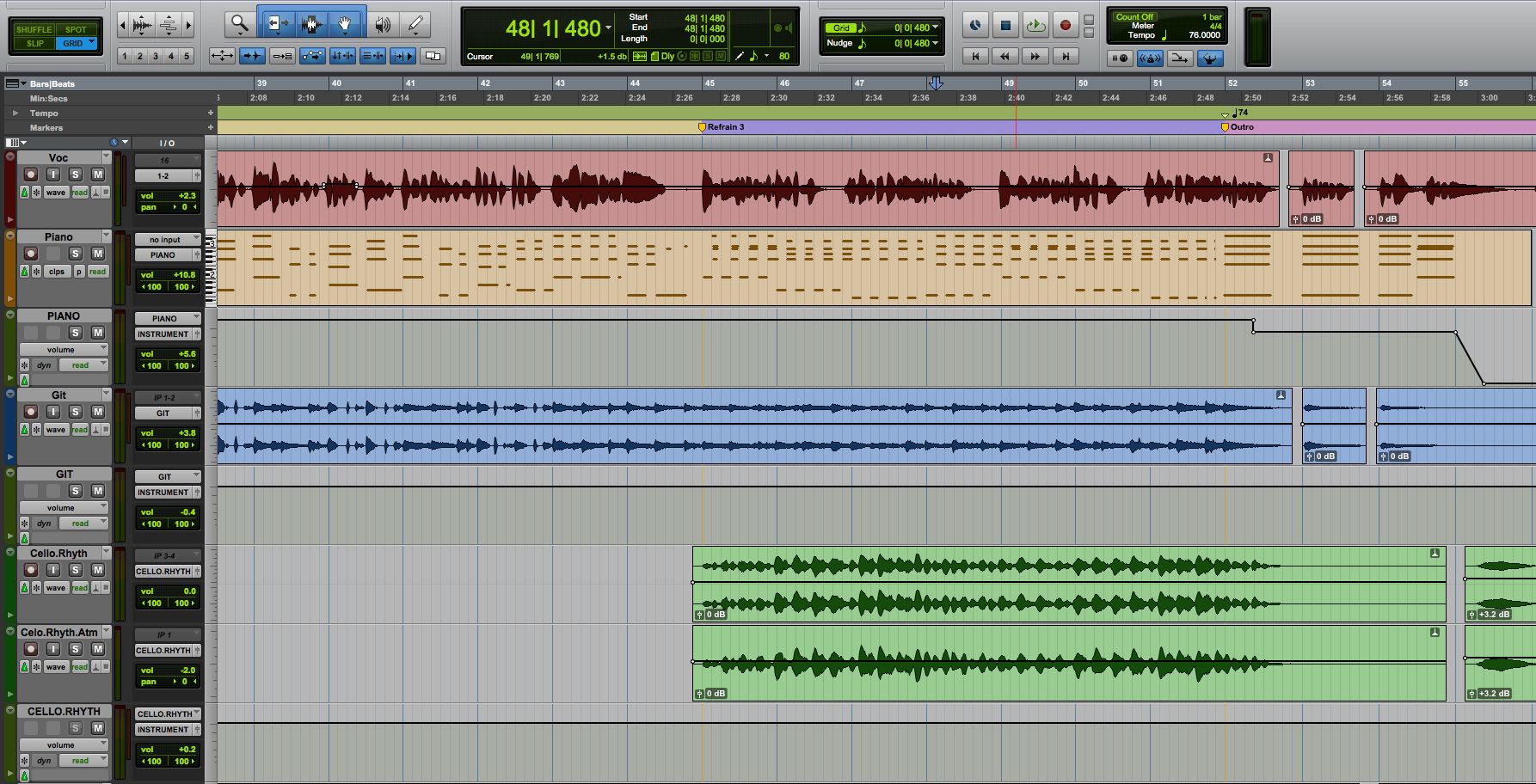Click the Record transport button
Image resolution: width=1536 pixels, height=784 pixels.
(x=1066, y=25)
